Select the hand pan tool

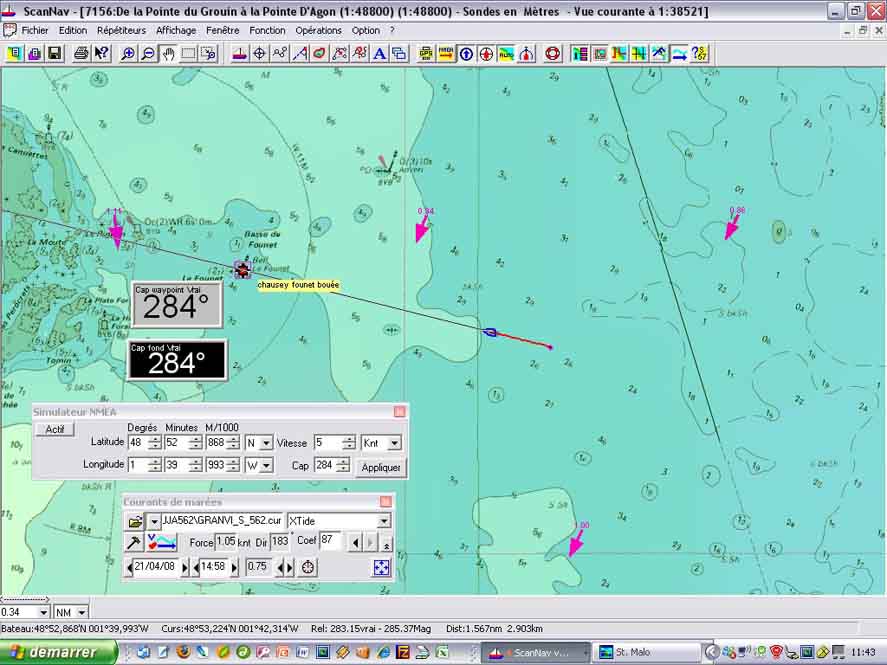(x=169, y=54)
